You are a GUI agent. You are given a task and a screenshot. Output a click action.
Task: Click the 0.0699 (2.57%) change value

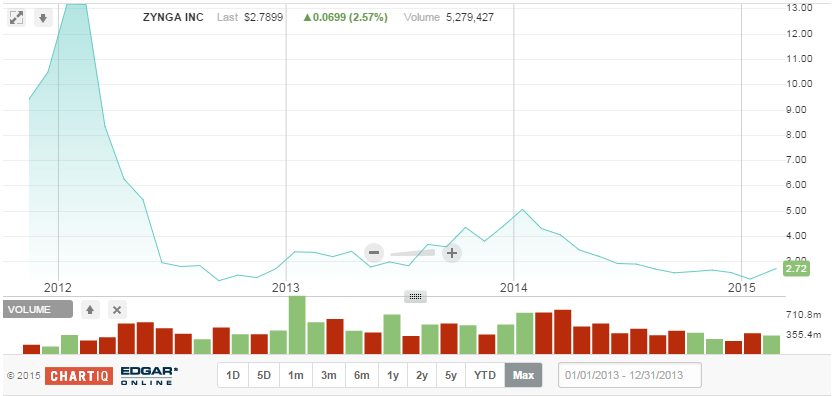(345, 18)
